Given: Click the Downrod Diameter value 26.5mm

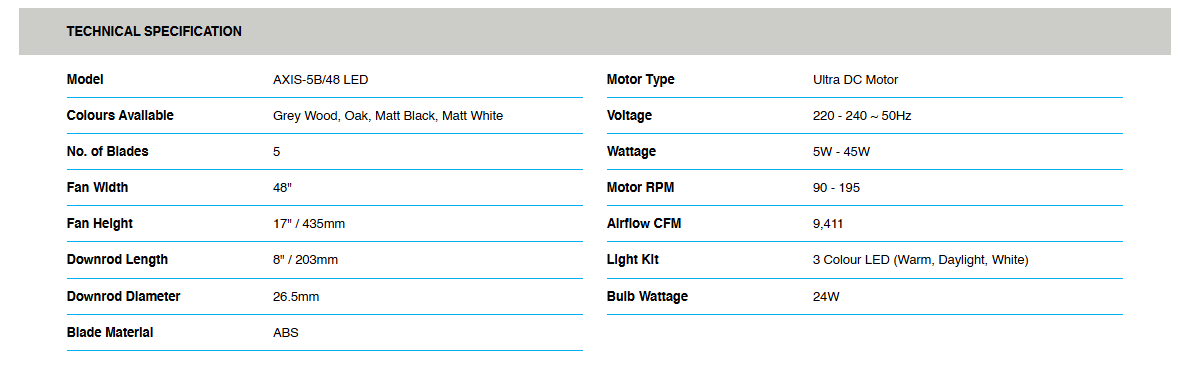Looking at the screenshot, I should [296, 296].
